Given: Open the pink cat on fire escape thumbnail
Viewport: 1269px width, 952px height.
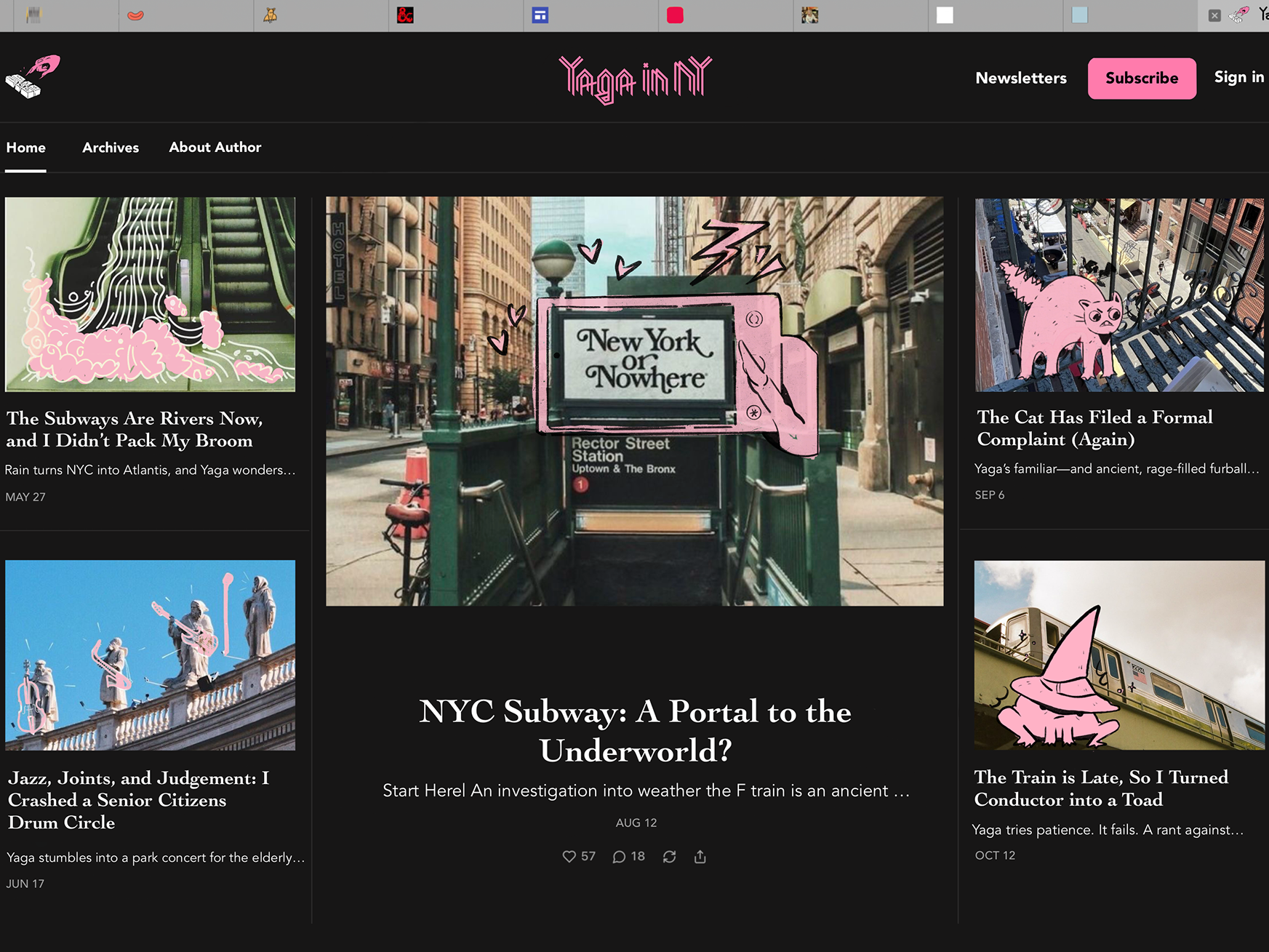Looking at the screenshot, I should pos(1120,295).
